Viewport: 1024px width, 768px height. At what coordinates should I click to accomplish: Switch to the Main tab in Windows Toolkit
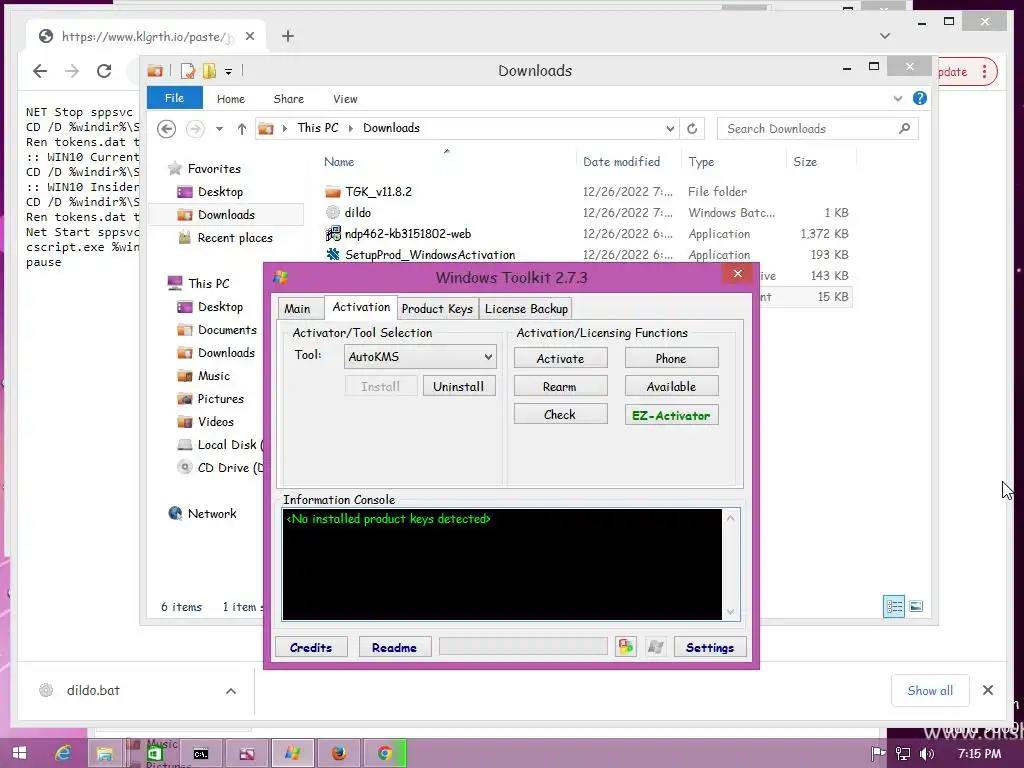[x=297, y=308]
